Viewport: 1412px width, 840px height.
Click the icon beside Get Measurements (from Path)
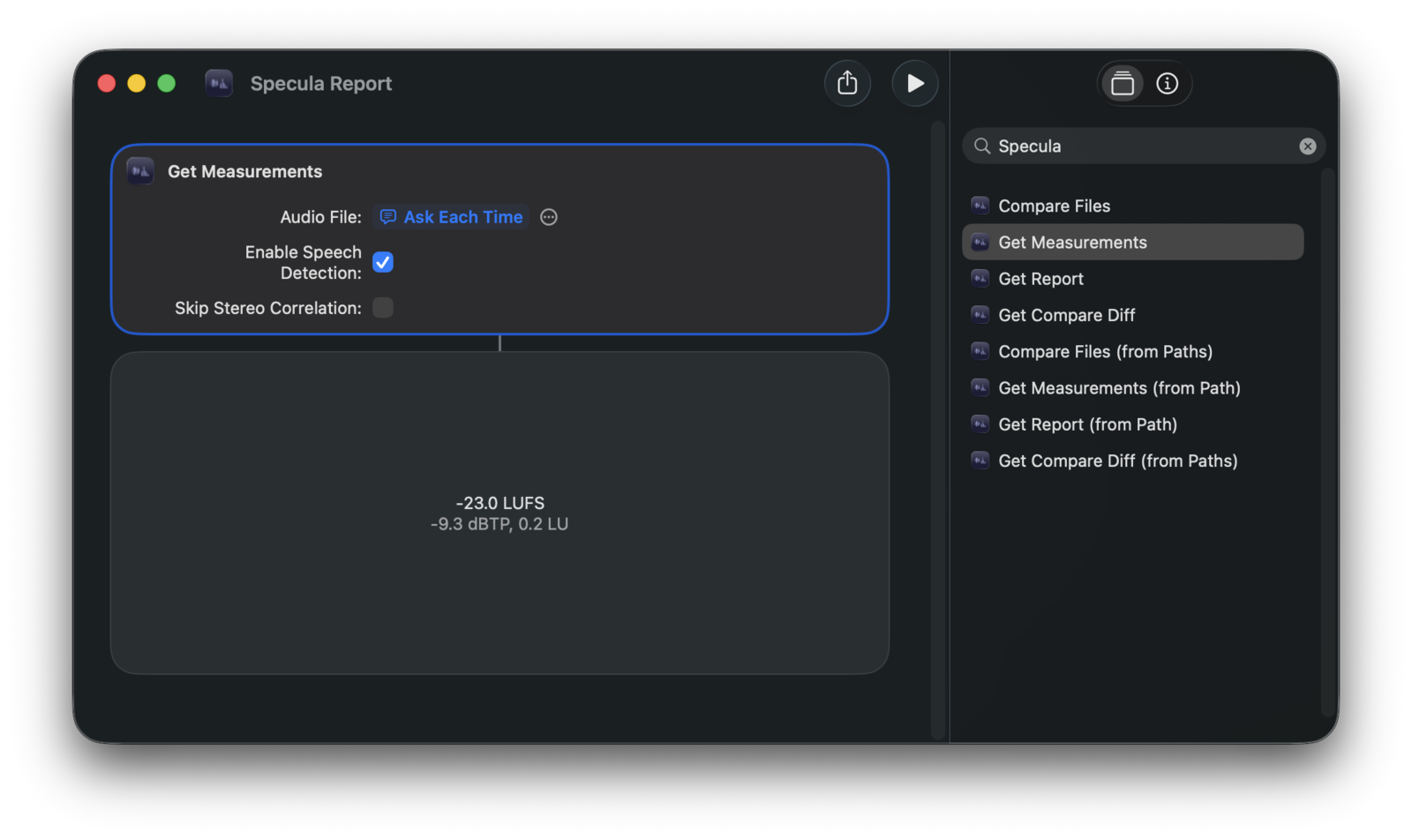[980, 387]
